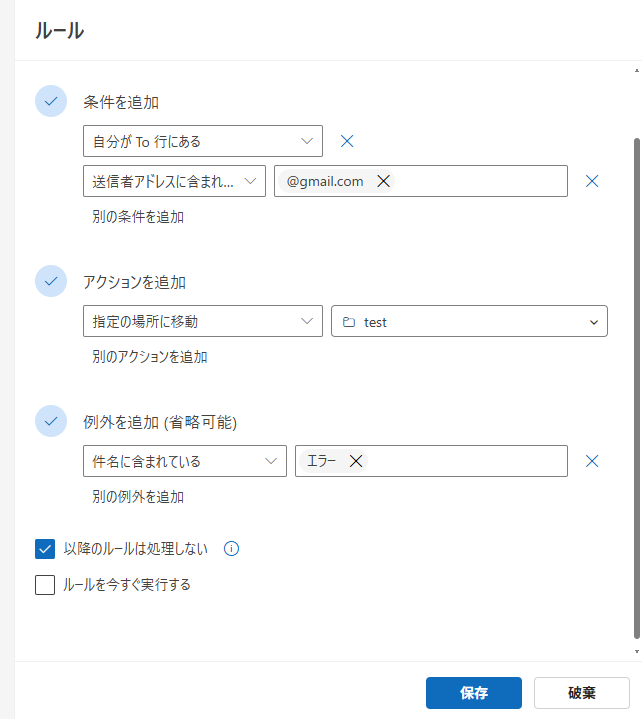The height and width of the screenshot is (719, 642).
Task: Click the subject exception keyword input field
Action: pyautogui.click(x=465, y=461)
